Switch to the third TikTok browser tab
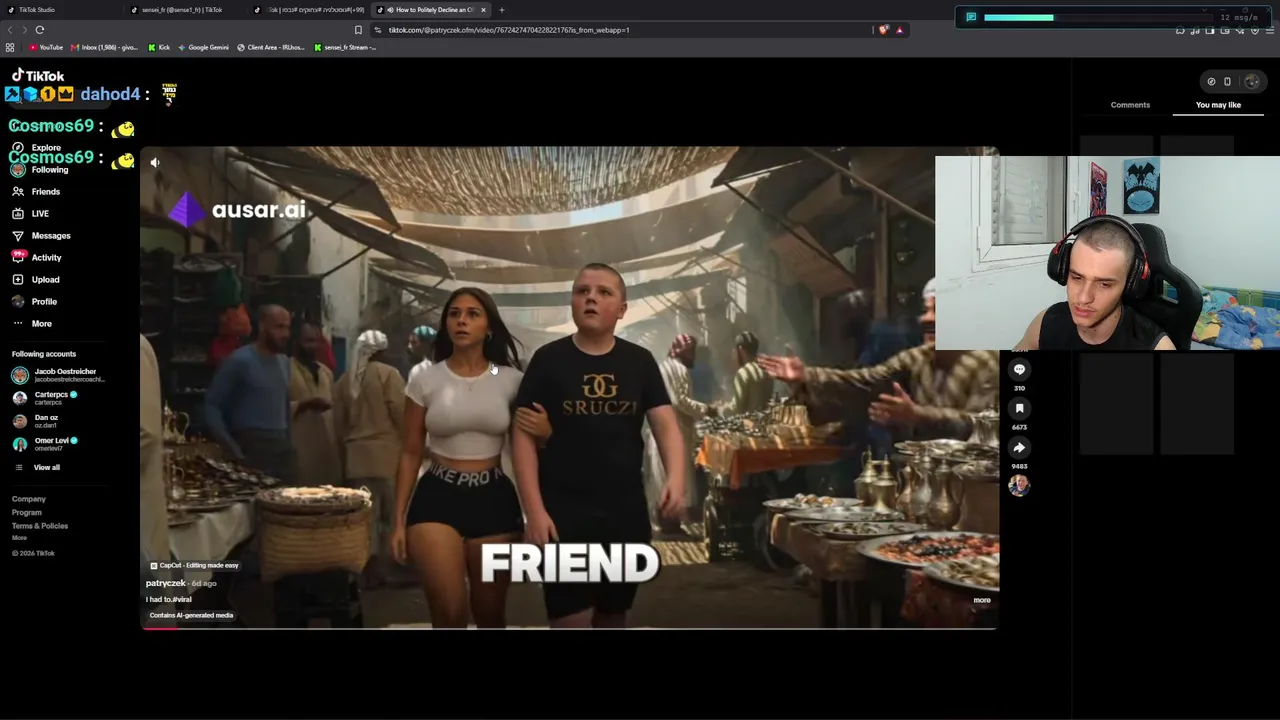Viewport: 1280px width, 720px height. tap(310, 10)
